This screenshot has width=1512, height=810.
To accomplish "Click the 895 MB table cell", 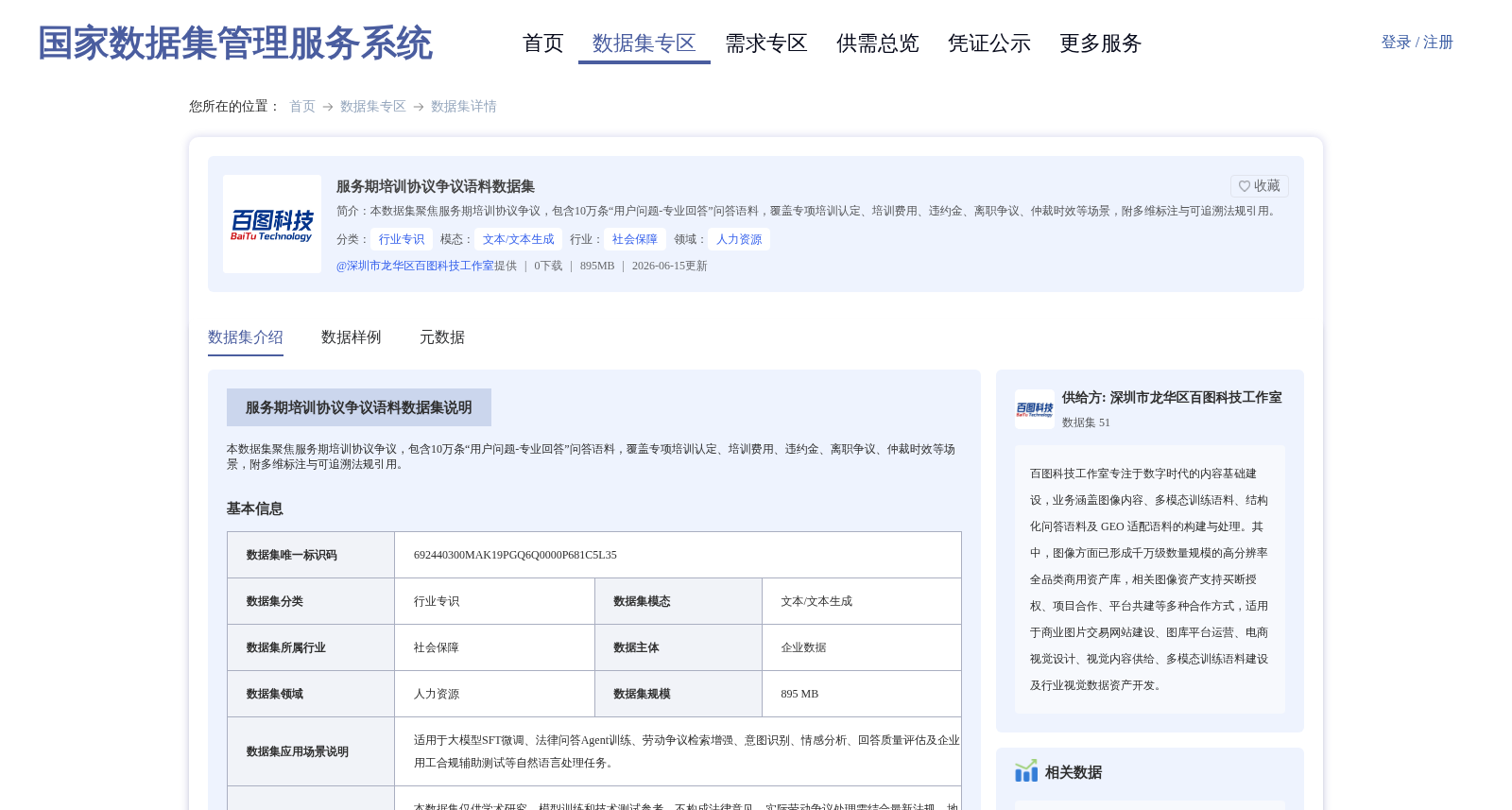I will 862,694.
